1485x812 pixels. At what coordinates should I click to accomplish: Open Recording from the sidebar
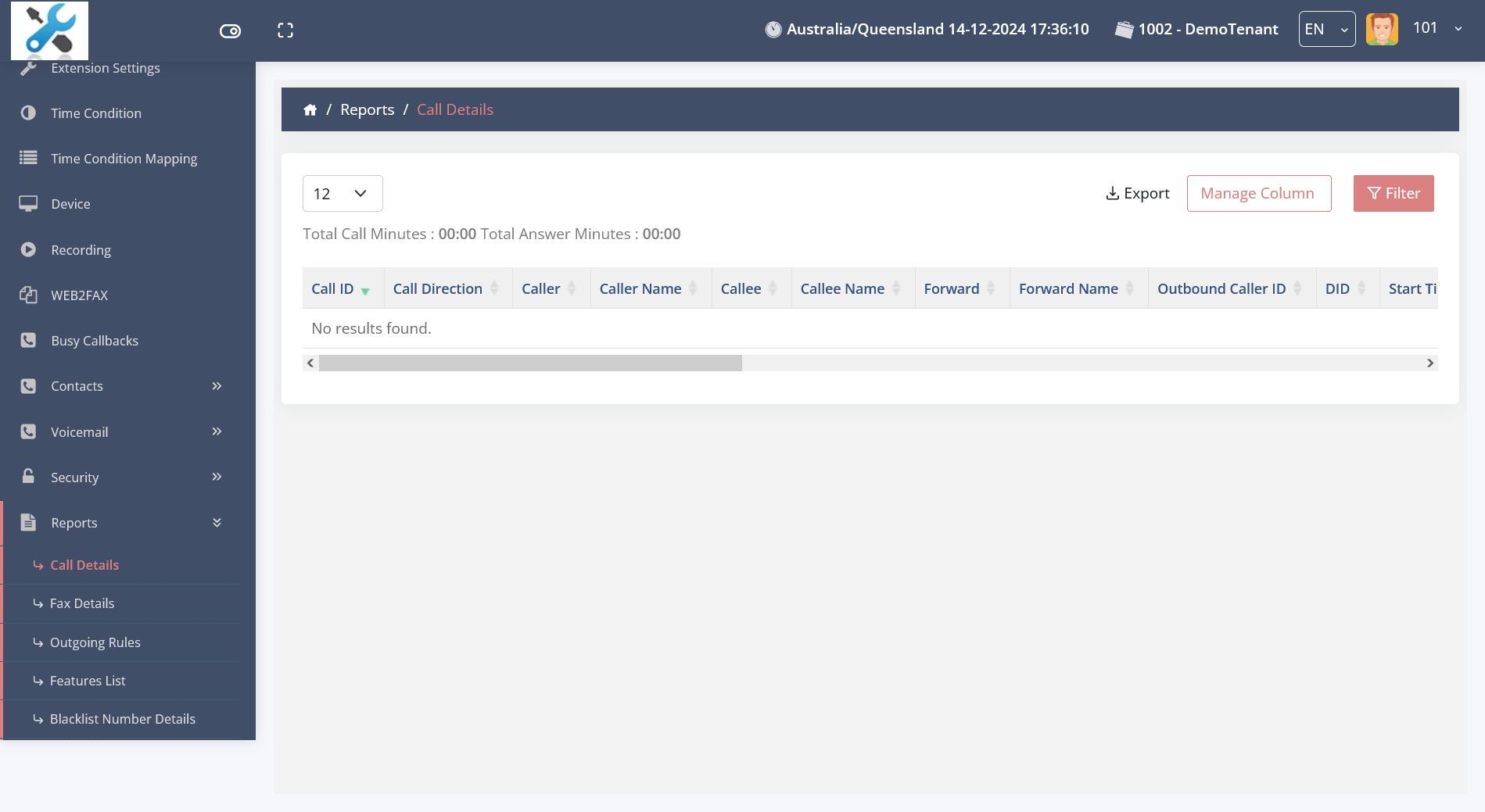[x=81, y=250]
